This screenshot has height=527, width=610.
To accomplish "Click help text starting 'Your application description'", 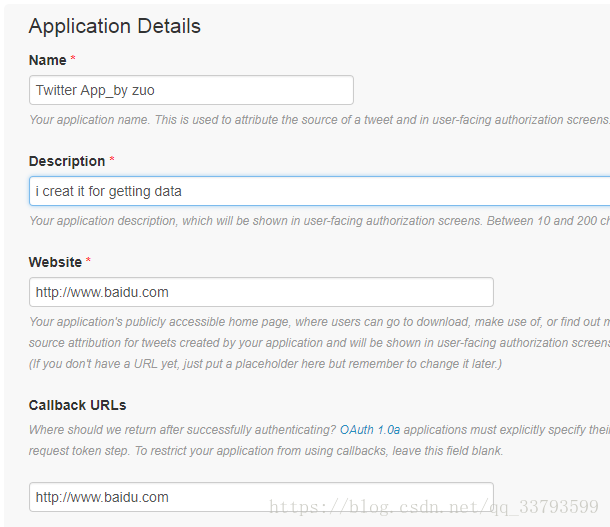I will point(319,221).
